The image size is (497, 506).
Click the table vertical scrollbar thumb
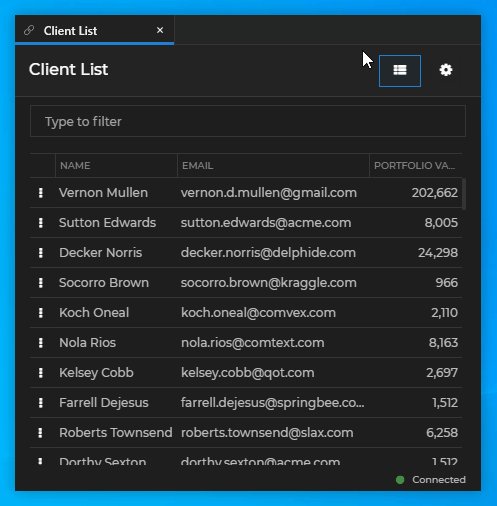pyautogui.click(x=464, y=194)
